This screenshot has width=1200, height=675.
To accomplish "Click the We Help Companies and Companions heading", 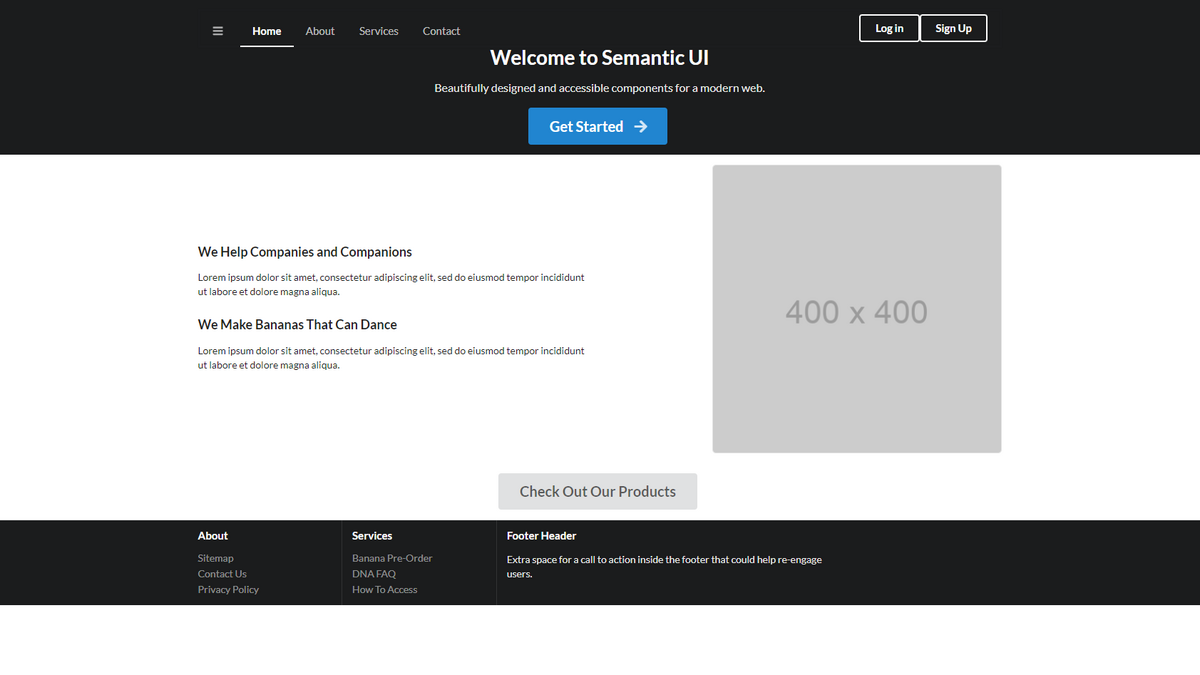I will coord(305,252).
